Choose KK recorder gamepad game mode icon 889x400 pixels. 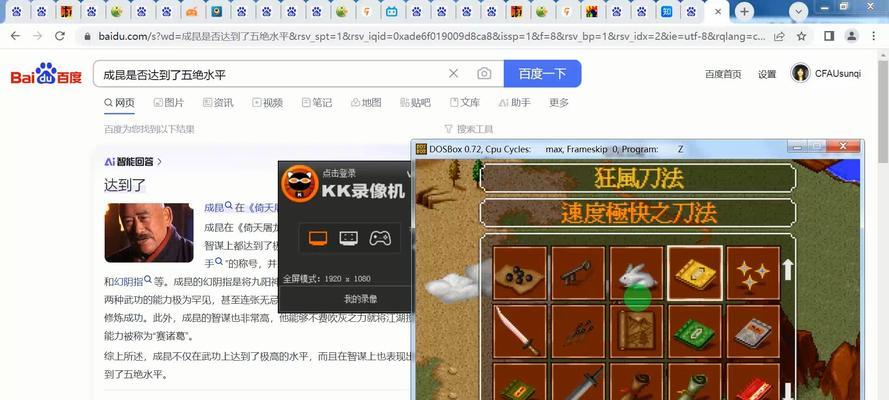(380, 238)
